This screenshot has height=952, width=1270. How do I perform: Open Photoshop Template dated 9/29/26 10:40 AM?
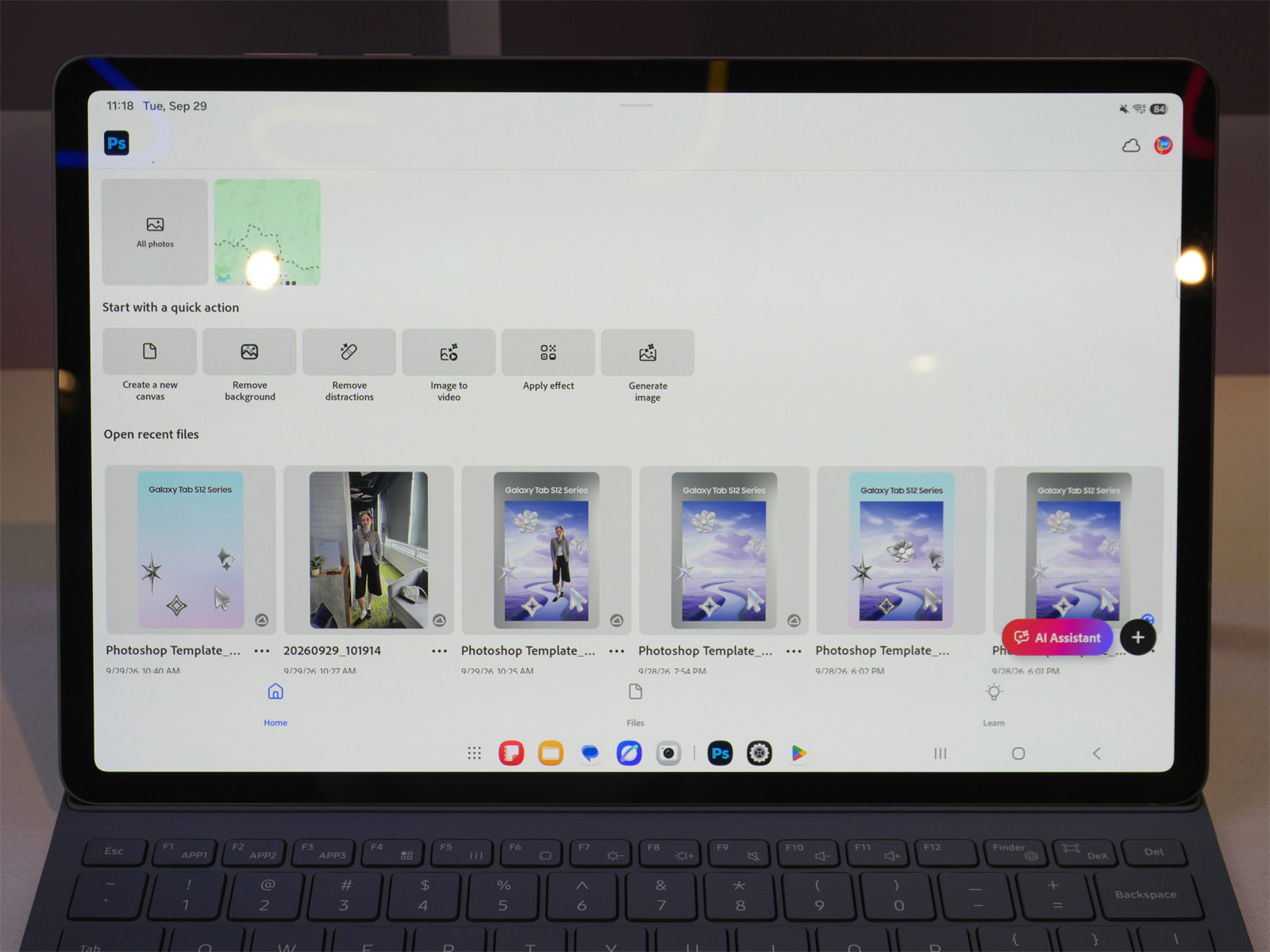(x=190, y=550)
